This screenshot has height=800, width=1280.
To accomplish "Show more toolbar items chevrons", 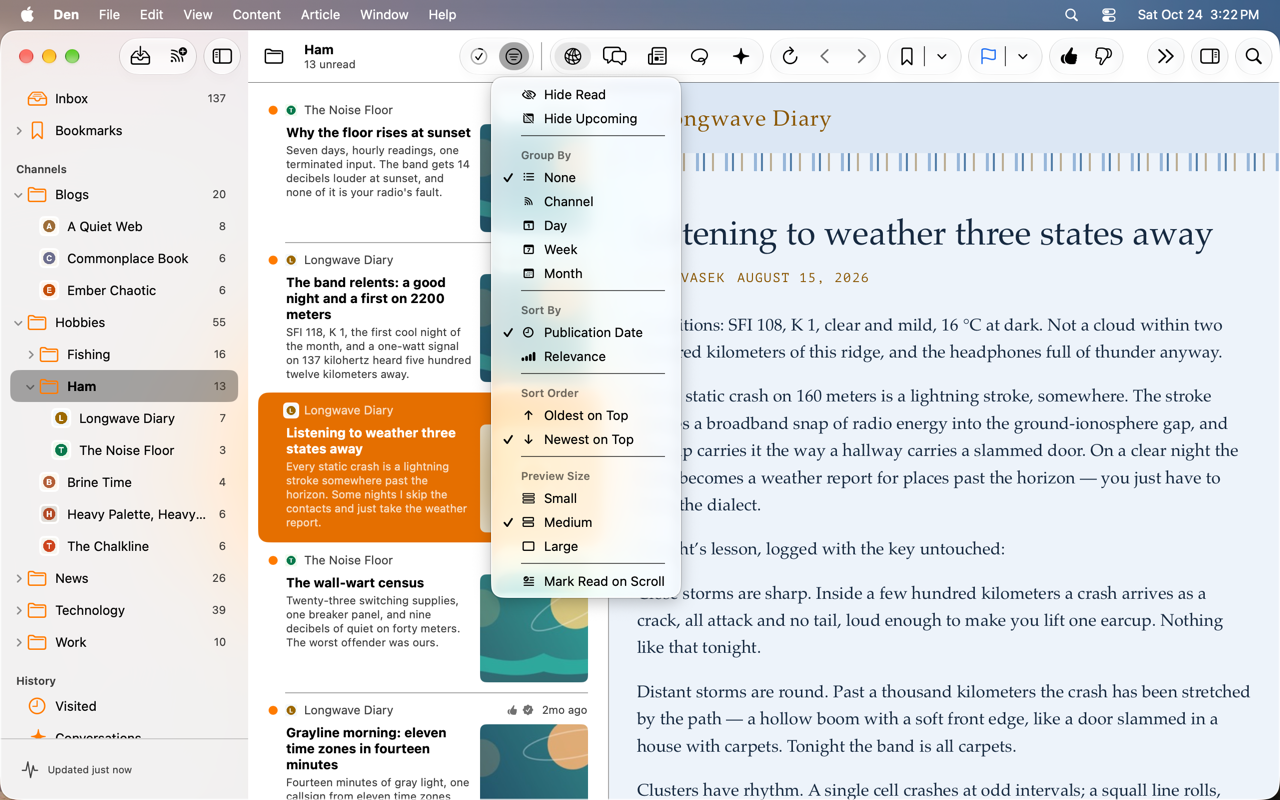I will 1166,57.
